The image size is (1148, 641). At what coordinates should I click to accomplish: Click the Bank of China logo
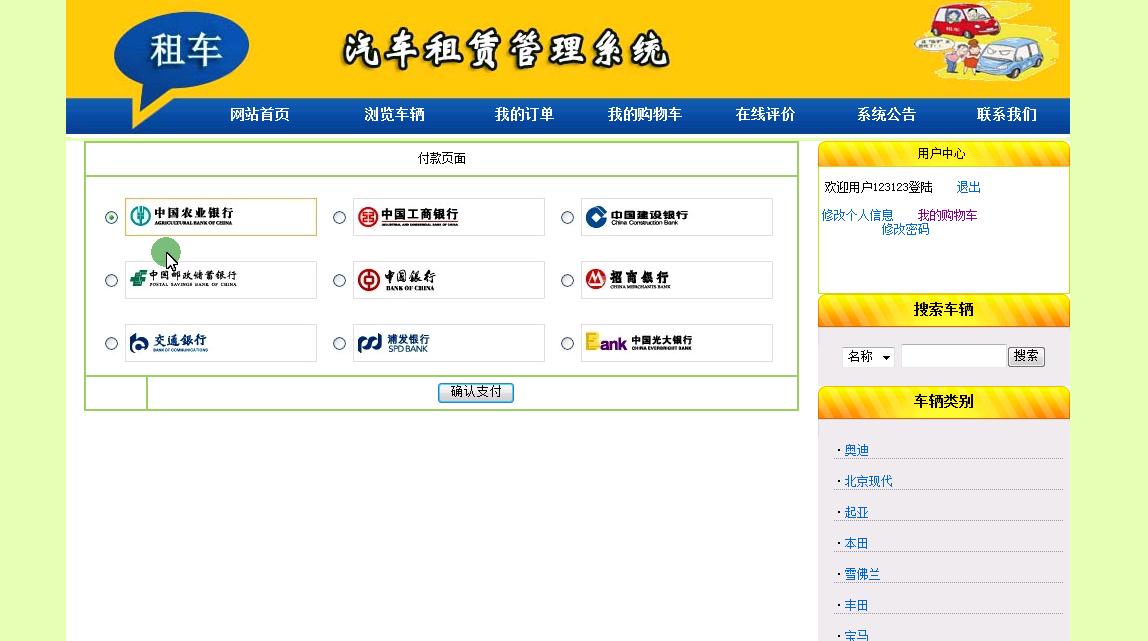coord(449,280)
